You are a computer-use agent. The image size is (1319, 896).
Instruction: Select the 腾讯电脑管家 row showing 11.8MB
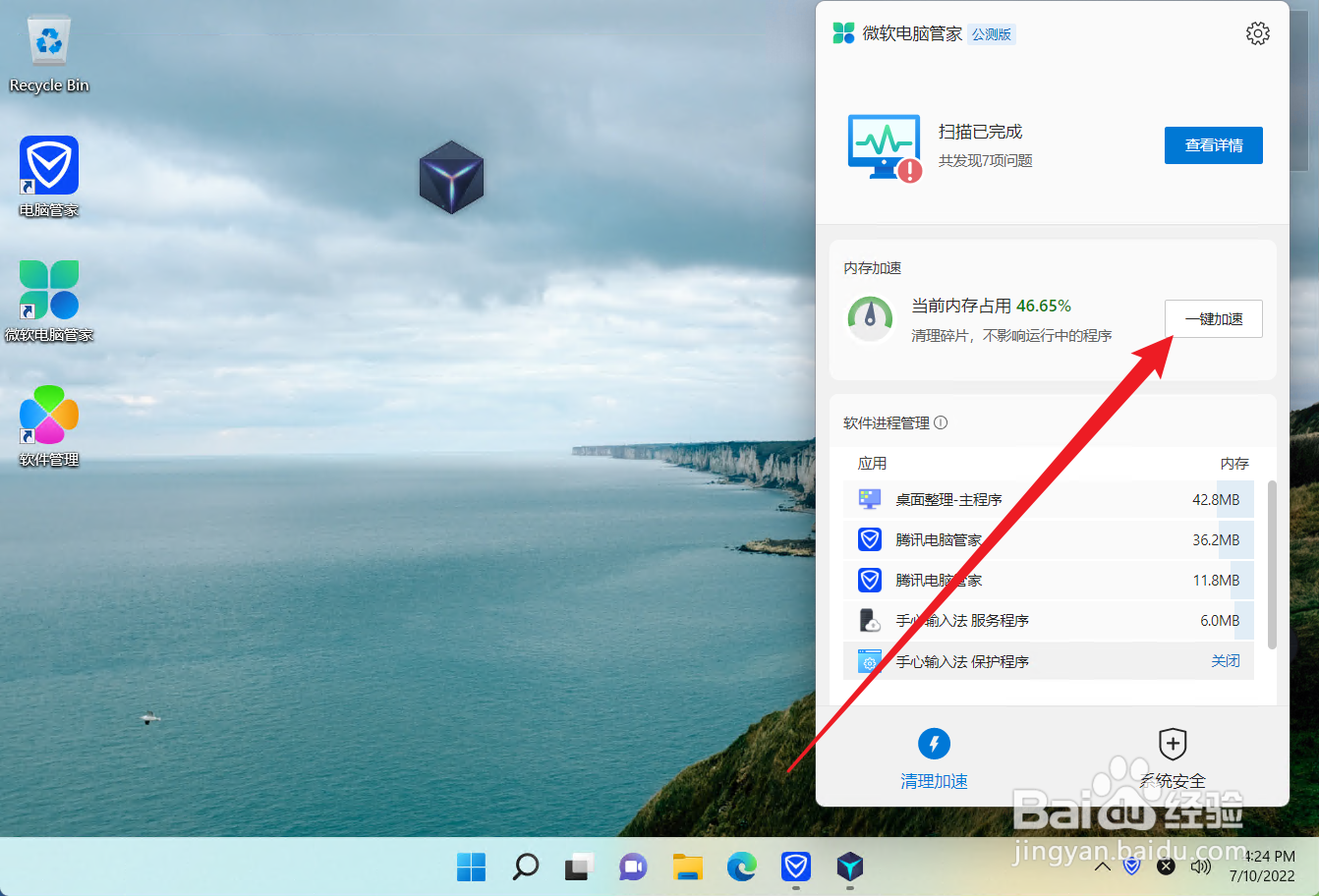(x=1049, y=580)
